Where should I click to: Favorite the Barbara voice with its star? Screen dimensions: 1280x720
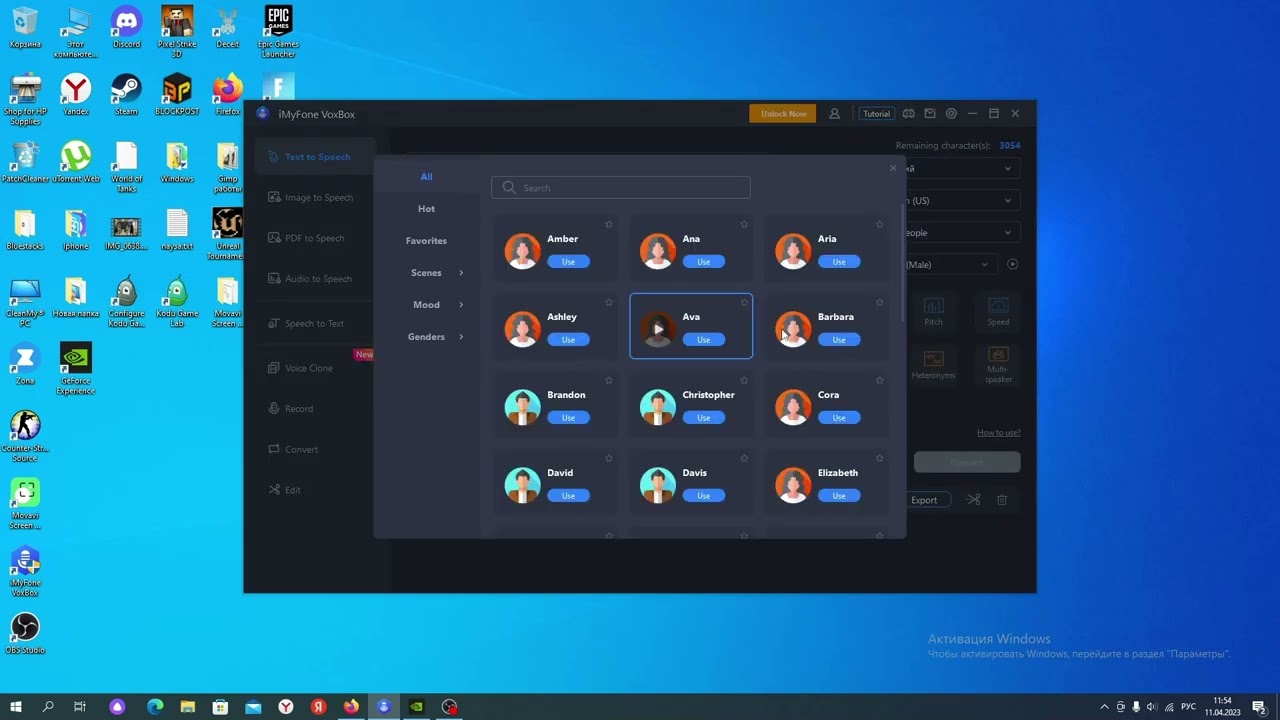click(x=880, y=302)
